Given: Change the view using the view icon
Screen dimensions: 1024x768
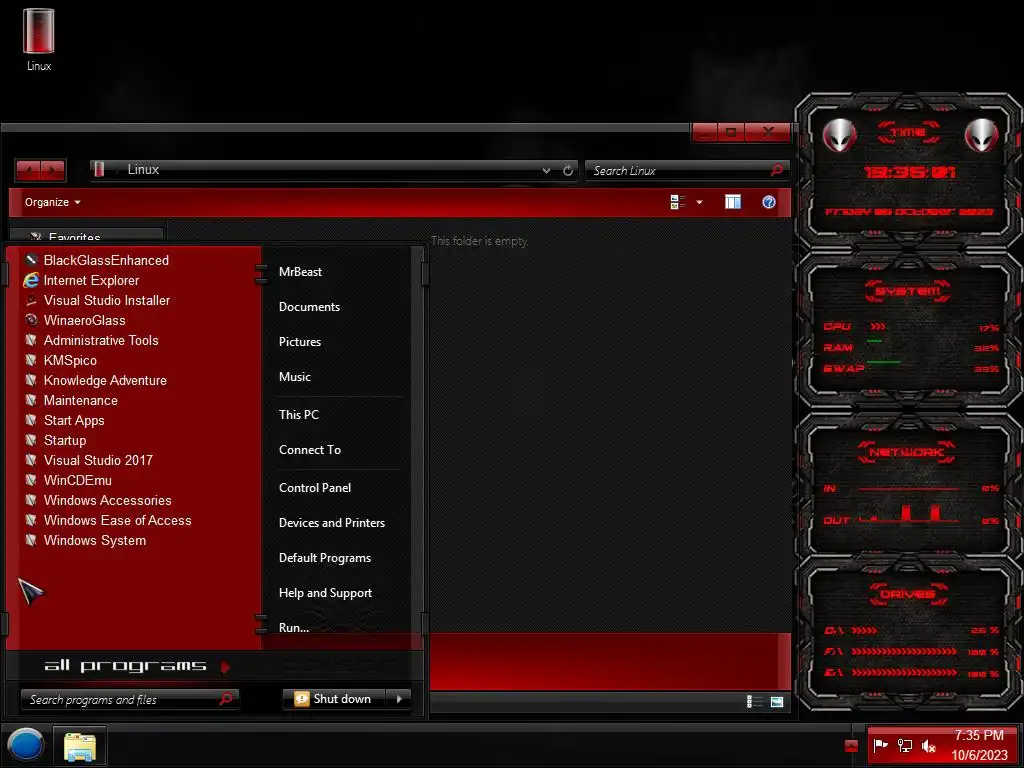Looking at the screenshot, I should point(678,202).
